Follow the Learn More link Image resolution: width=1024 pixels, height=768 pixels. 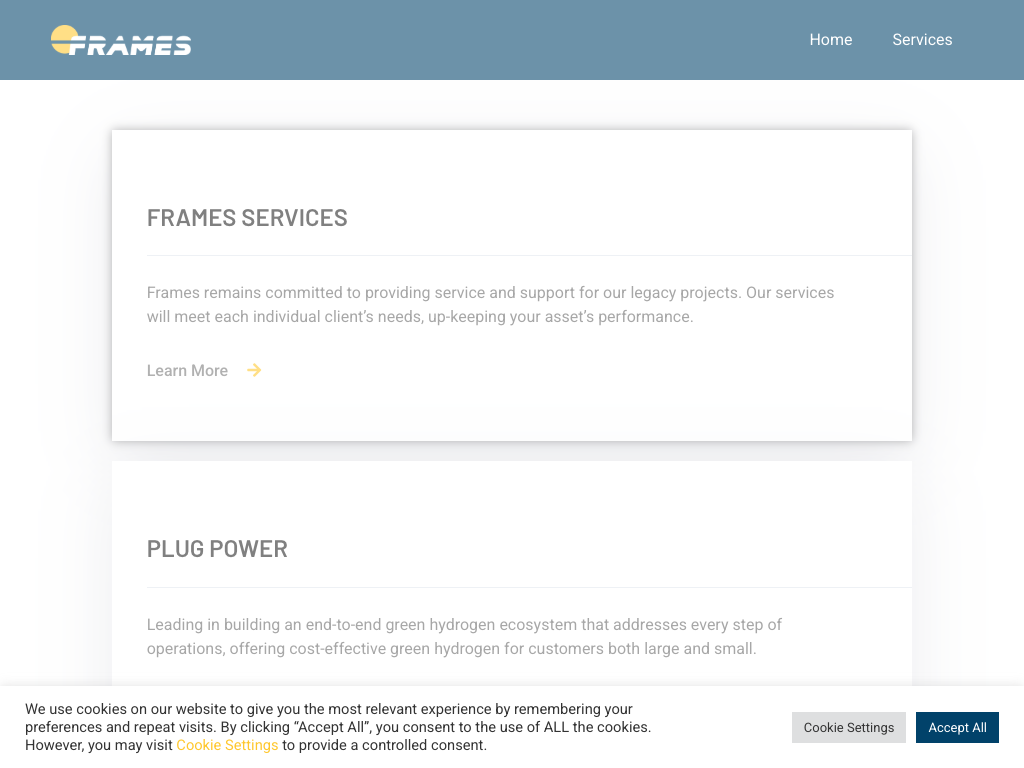(x=188, y=371)
